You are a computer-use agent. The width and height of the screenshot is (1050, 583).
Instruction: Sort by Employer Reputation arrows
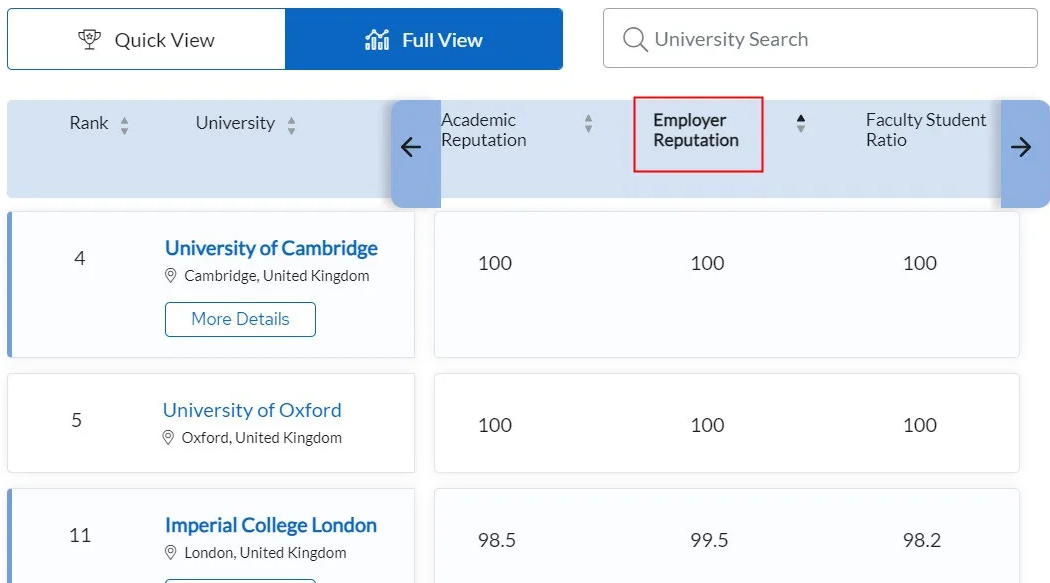click(x=801, y=123)
